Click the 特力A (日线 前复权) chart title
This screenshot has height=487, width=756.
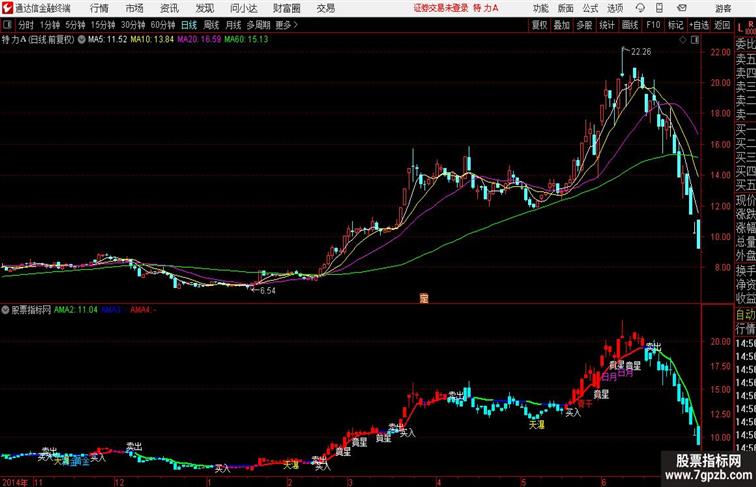38,40
